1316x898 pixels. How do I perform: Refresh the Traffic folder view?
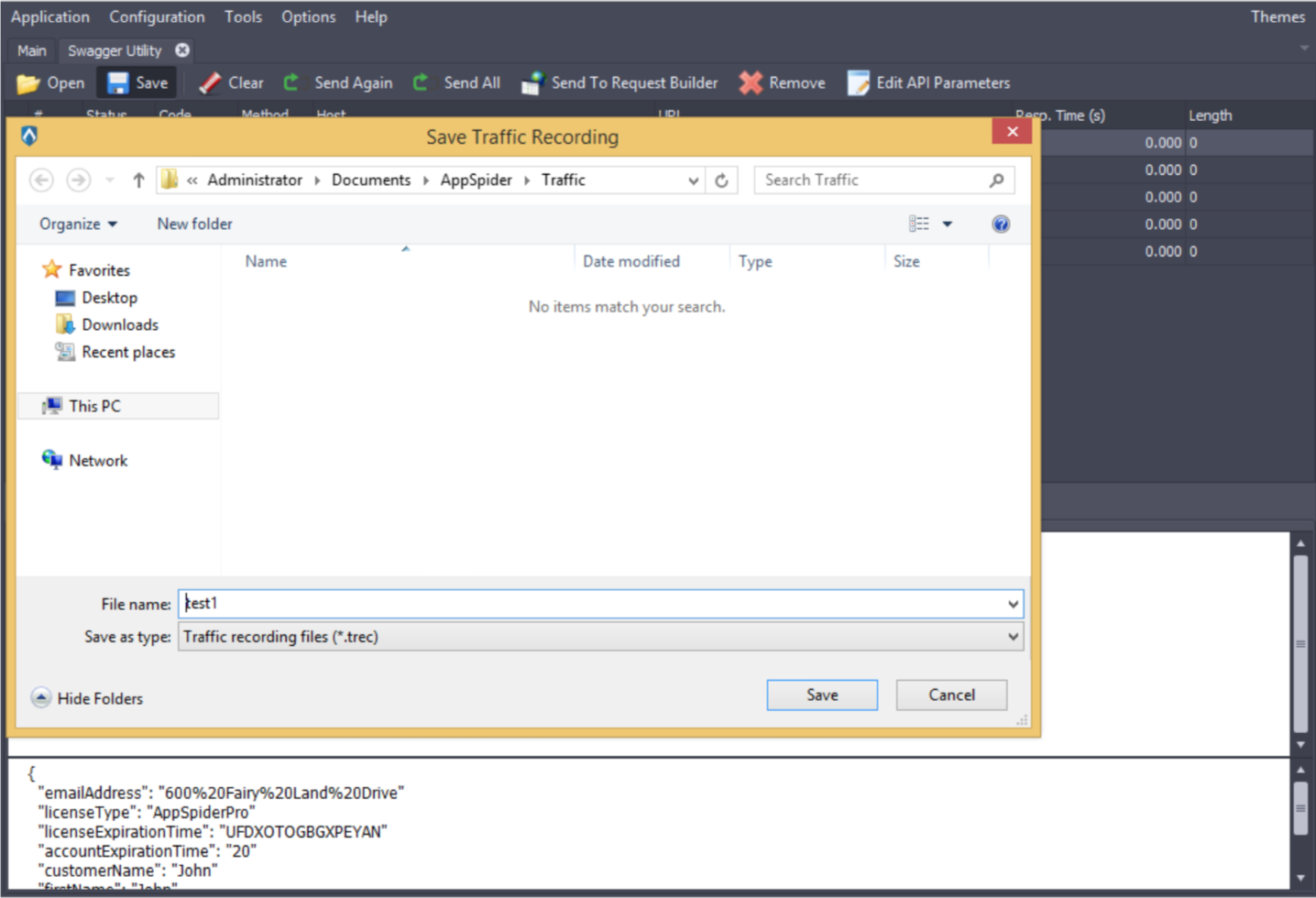721,181
